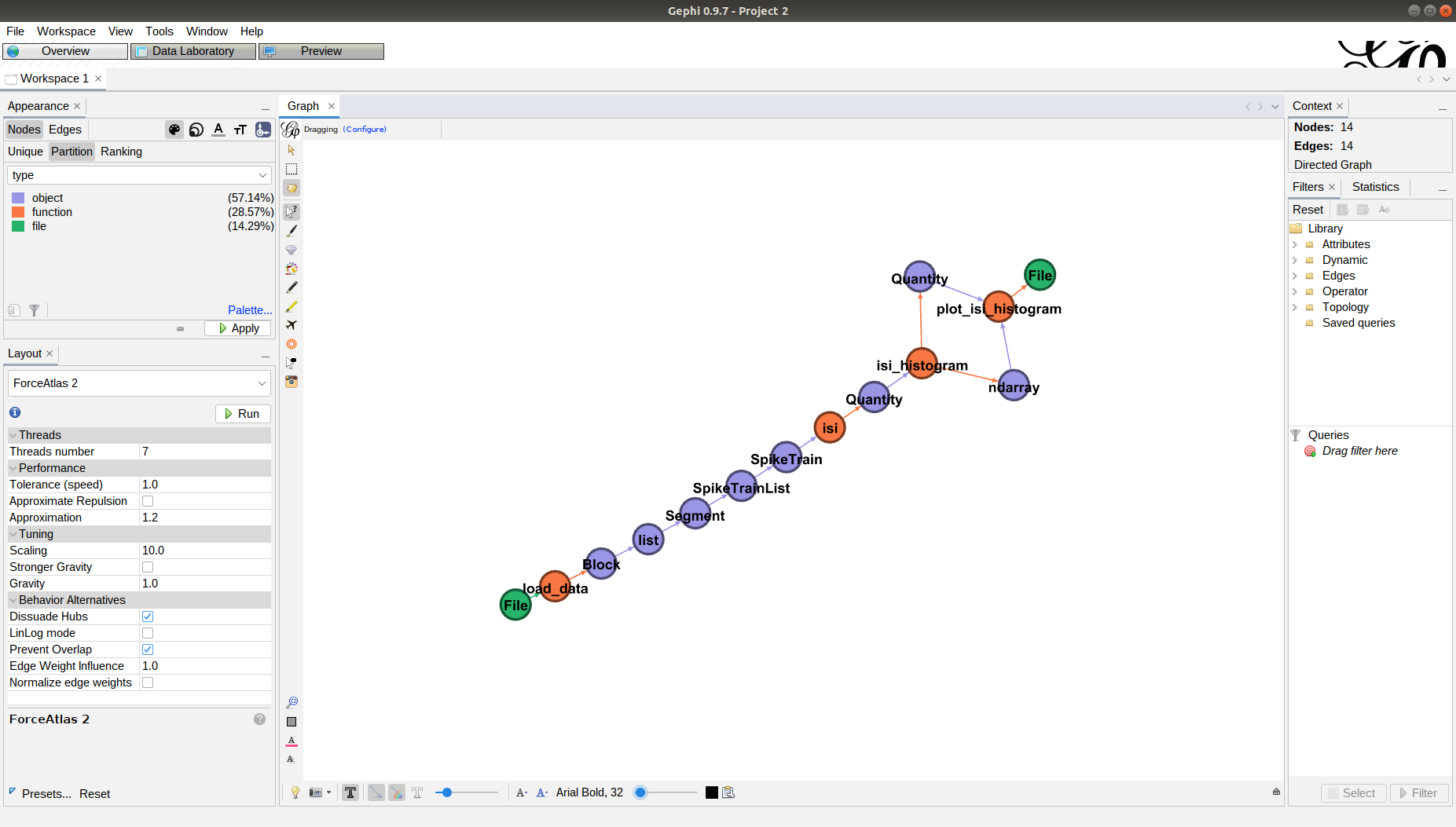Toggle the Show Edges line button

click(376, 792)
